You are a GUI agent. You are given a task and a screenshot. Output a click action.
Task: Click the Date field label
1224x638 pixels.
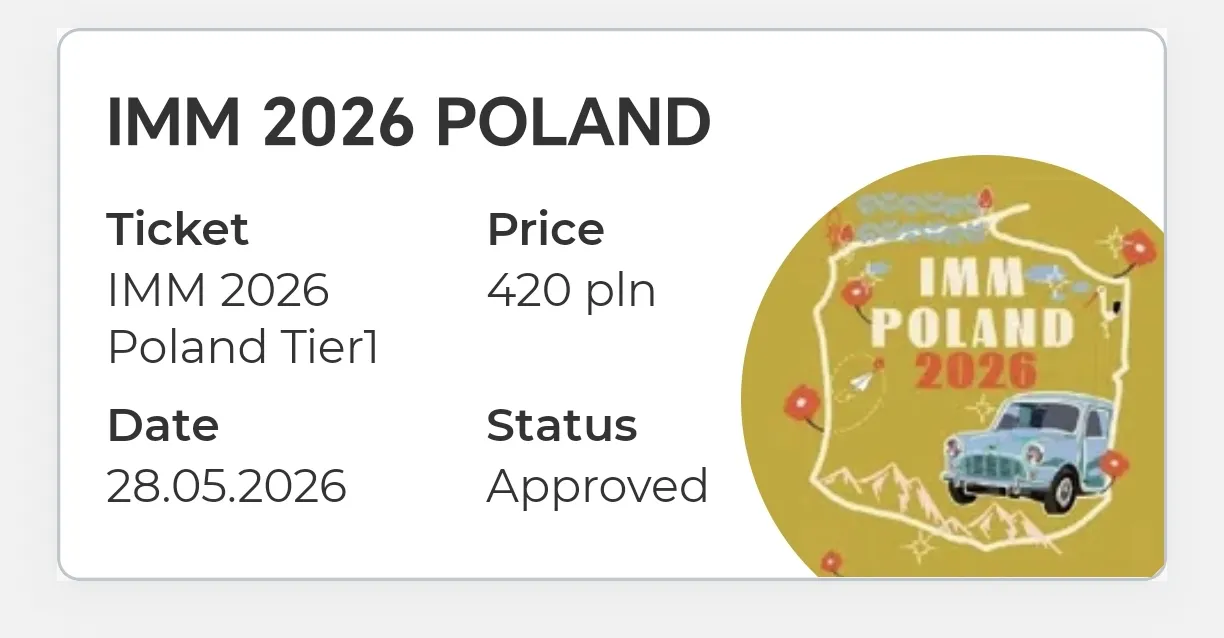[162, 425]
